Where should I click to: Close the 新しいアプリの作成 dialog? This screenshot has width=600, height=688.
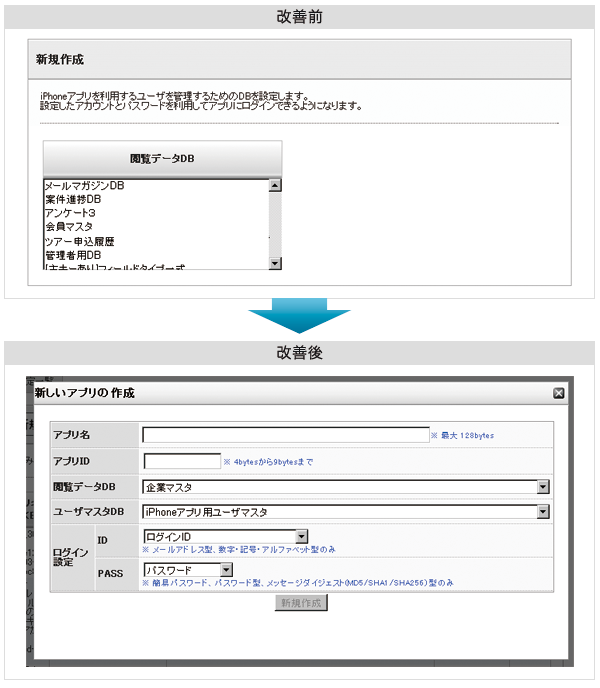pyautogui.click(x=558, y=393)
